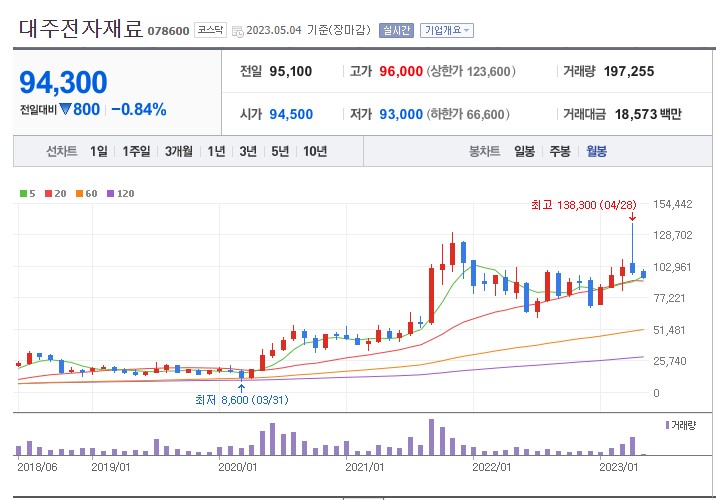Screen dimensions: 716x500
Task: Switch to 일봉 candle chart
Action: [524, 151]
